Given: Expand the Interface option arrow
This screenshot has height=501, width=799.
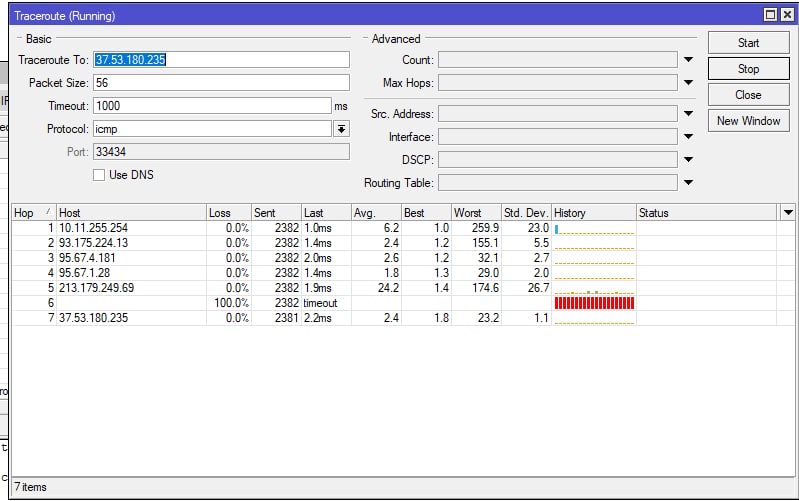Looking at the screenshot, I should 688,137.
